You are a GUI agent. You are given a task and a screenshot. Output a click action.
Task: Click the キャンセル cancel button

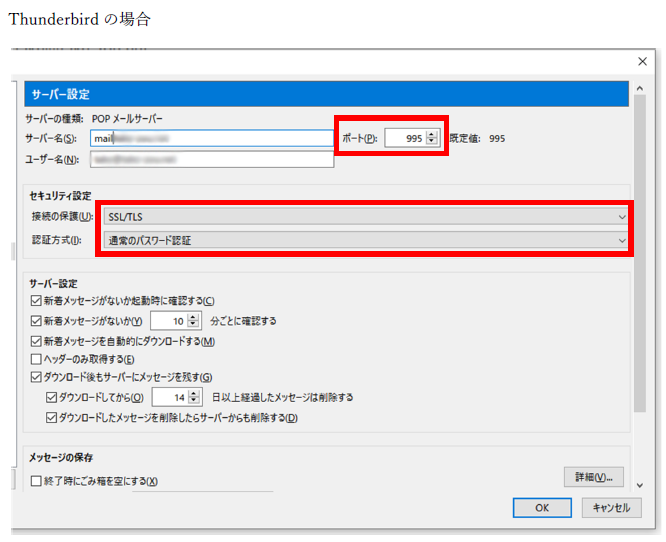pos(611,508)
